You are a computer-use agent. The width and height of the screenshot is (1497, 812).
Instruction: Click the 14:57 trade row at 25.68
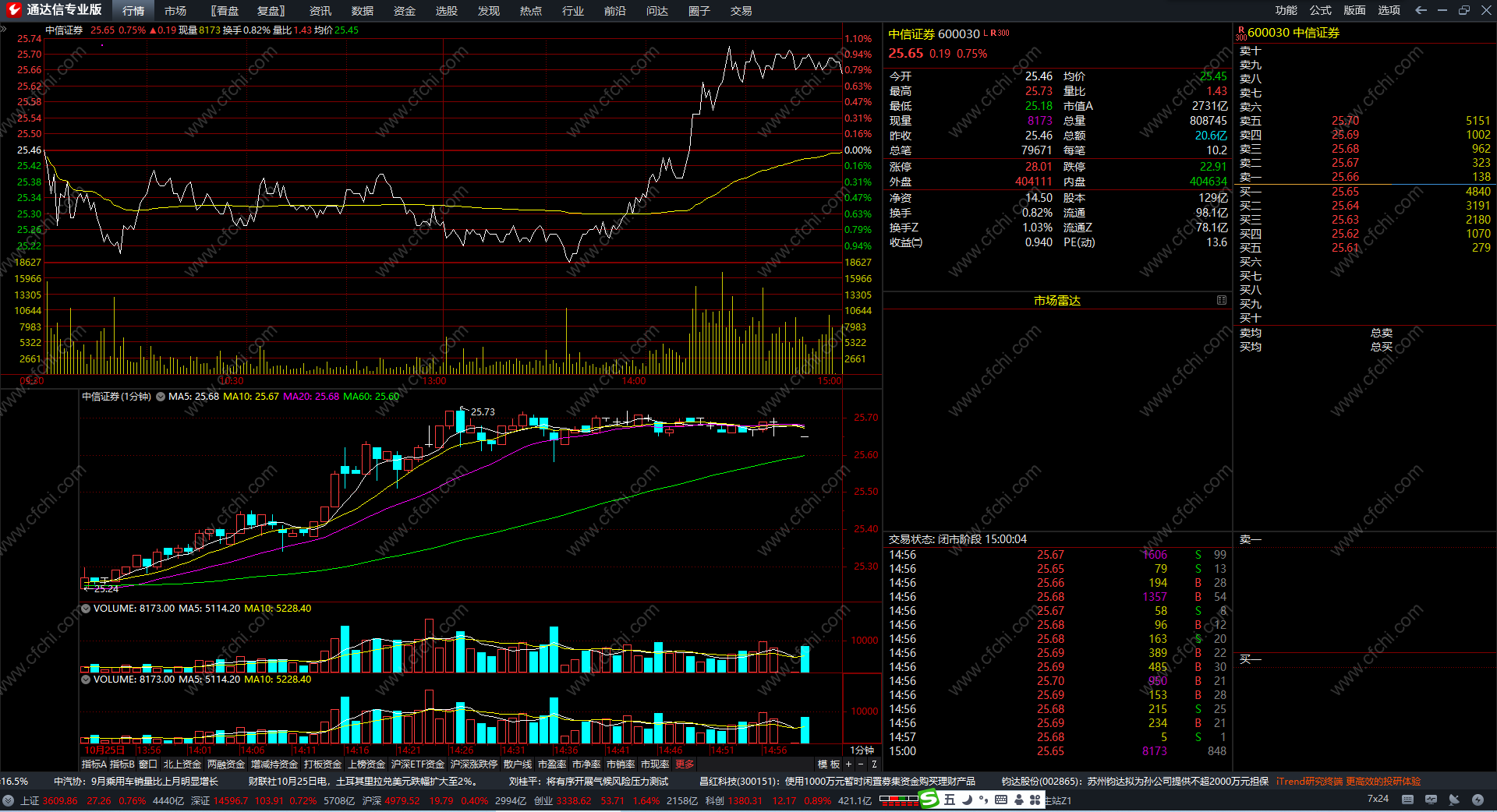(x=1058, y=737)
